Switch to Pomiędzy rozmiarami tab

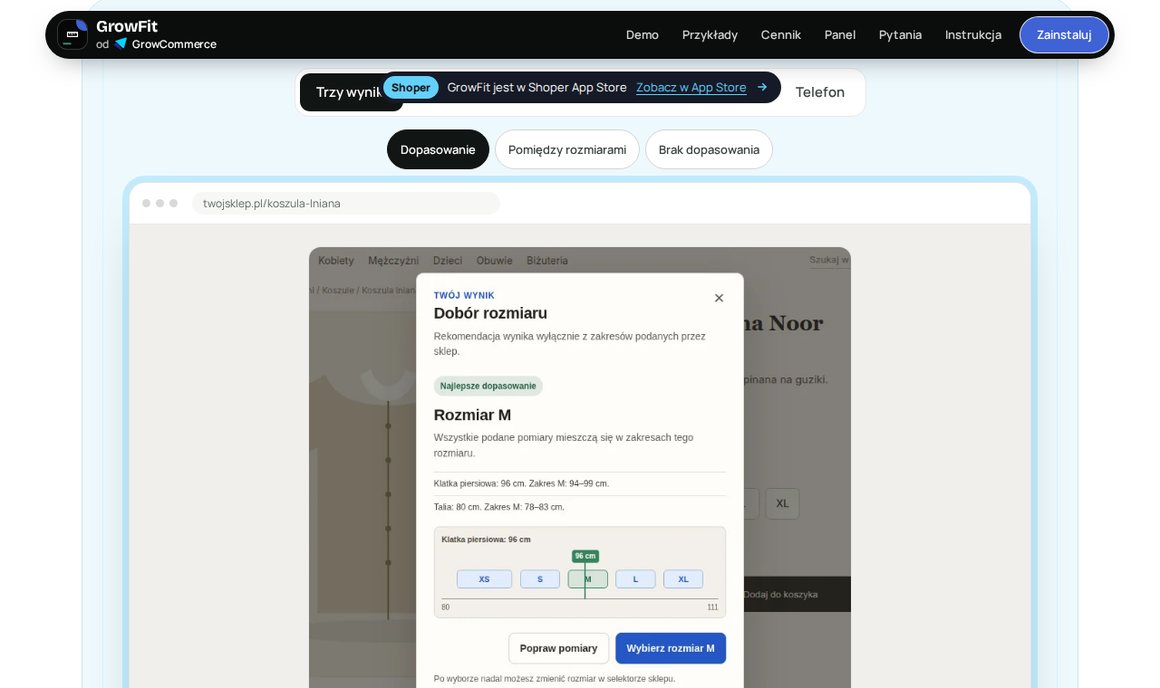[567, 149]
